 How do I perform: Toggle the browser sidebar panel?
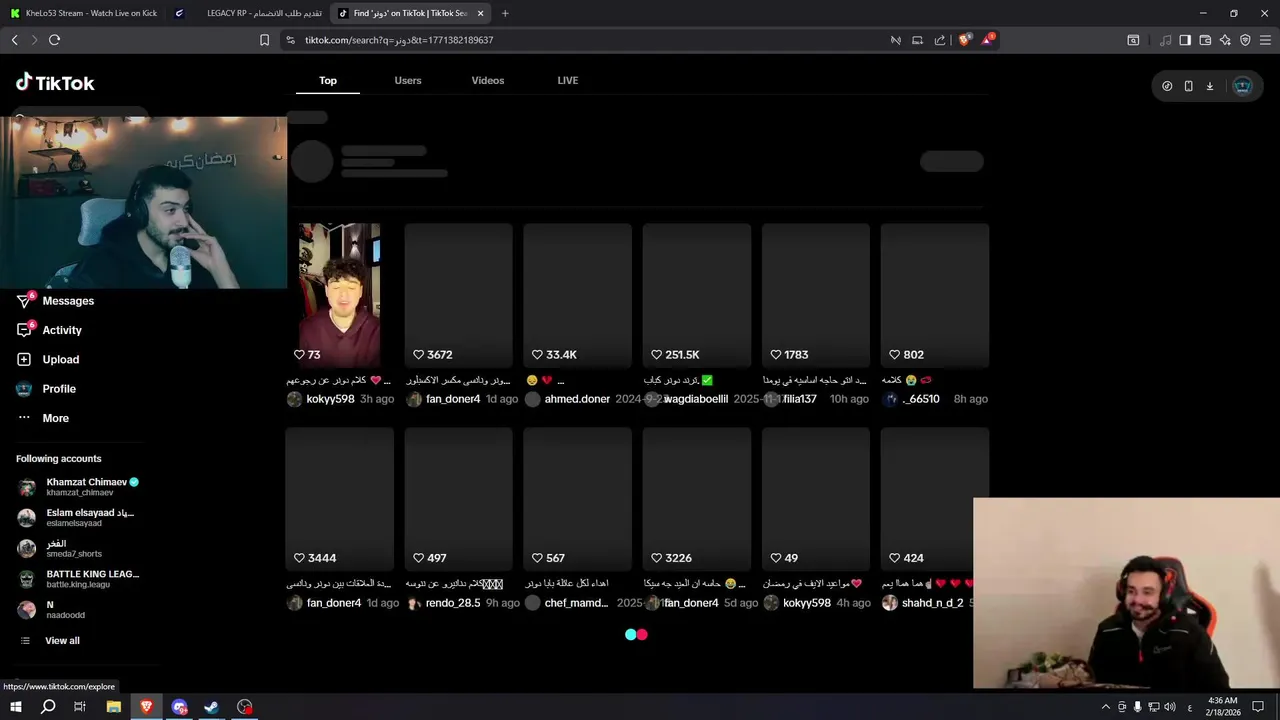(1185, 40)
